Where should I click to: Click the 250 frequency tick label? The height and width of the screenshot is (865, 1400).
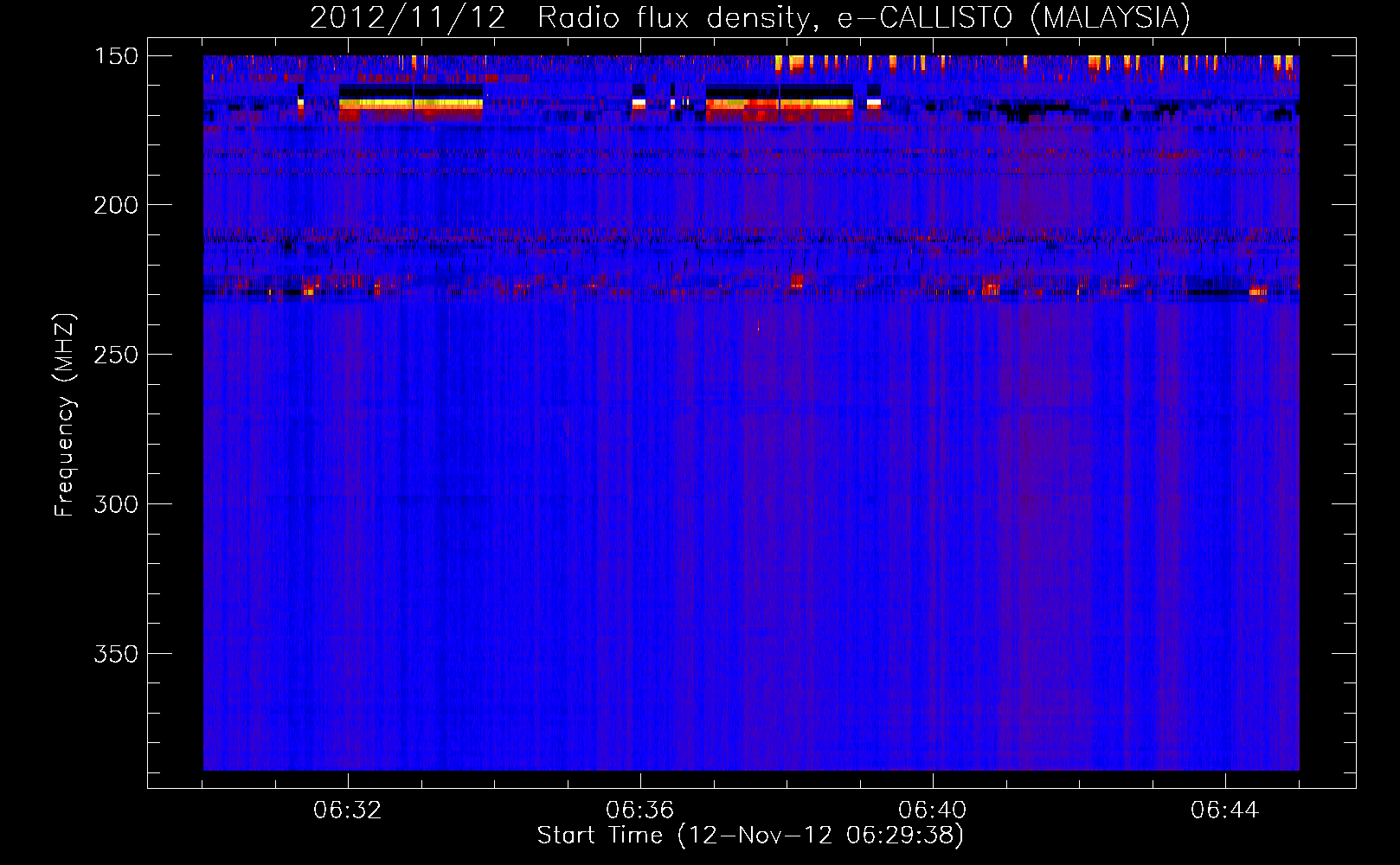(116, 355)
